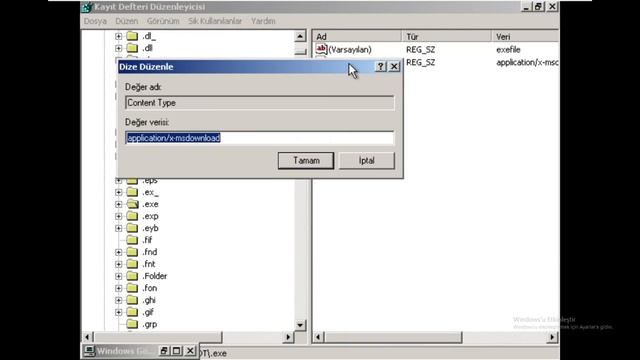Open the Yardım menu
The image size is (640, 360).
pos(263,21)
